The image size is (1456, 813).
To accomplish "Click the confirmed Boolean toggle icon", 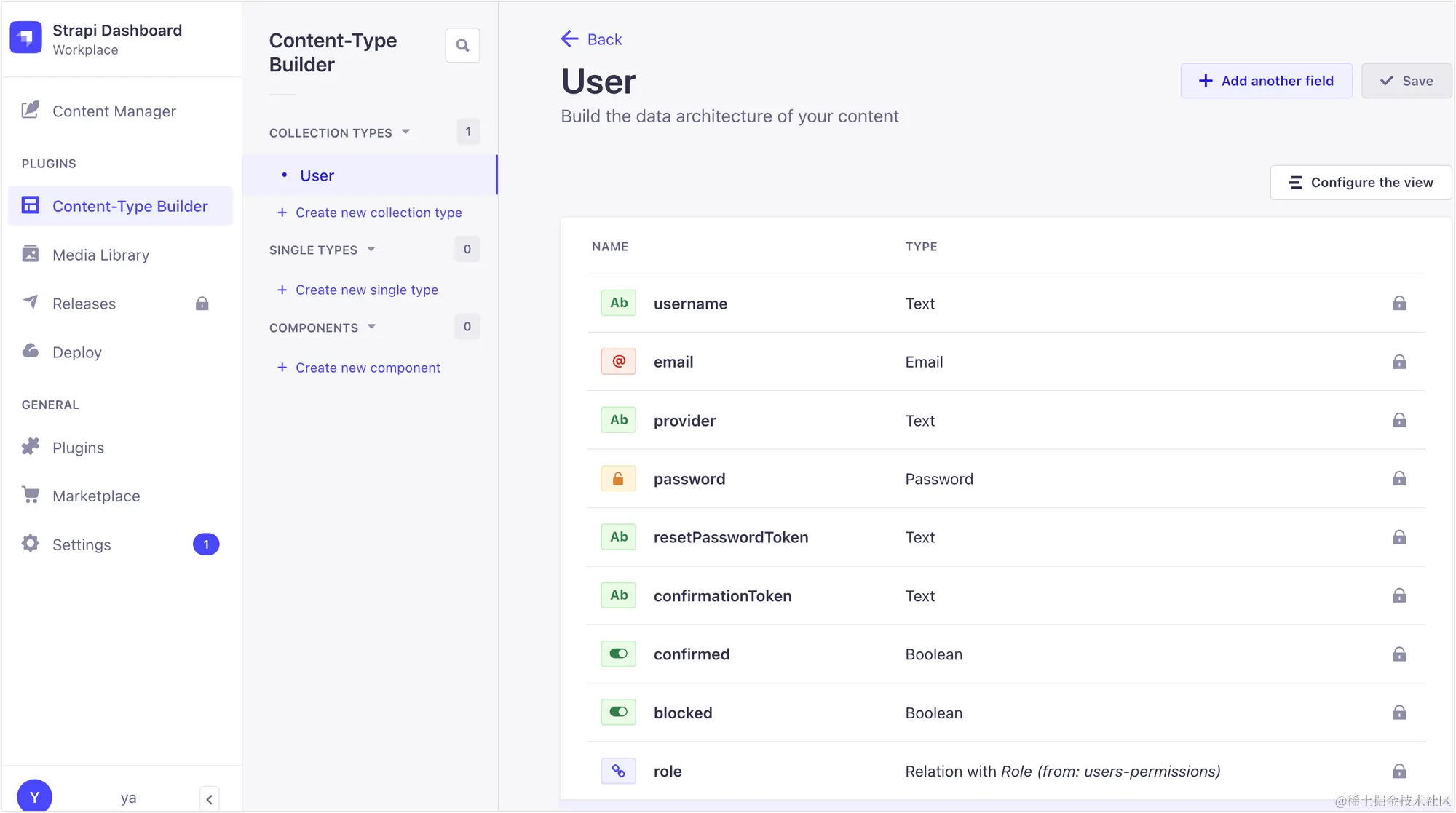I will 618,654.
